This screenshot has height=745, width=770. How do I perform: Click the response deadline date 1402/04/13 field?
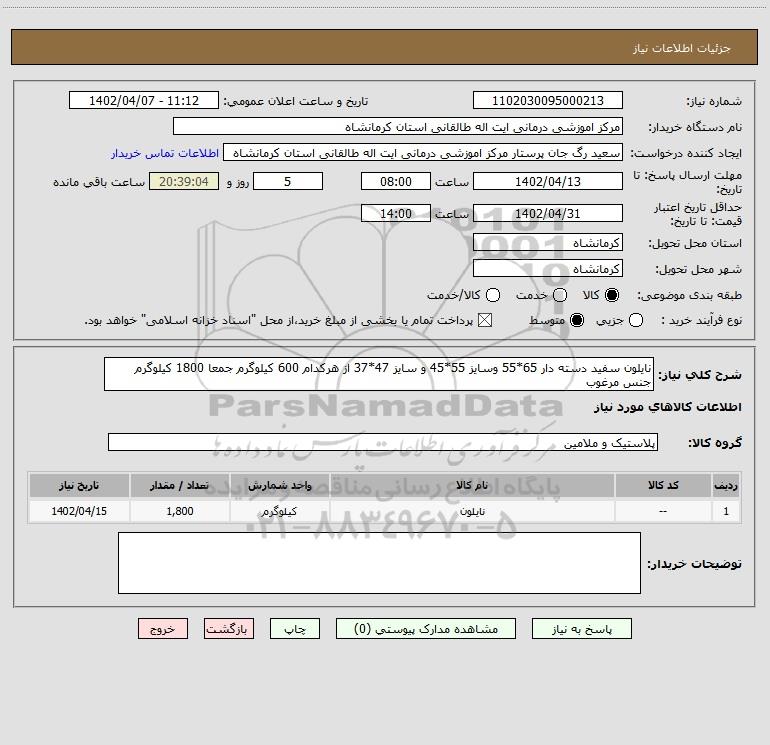(x=548, y=181)
